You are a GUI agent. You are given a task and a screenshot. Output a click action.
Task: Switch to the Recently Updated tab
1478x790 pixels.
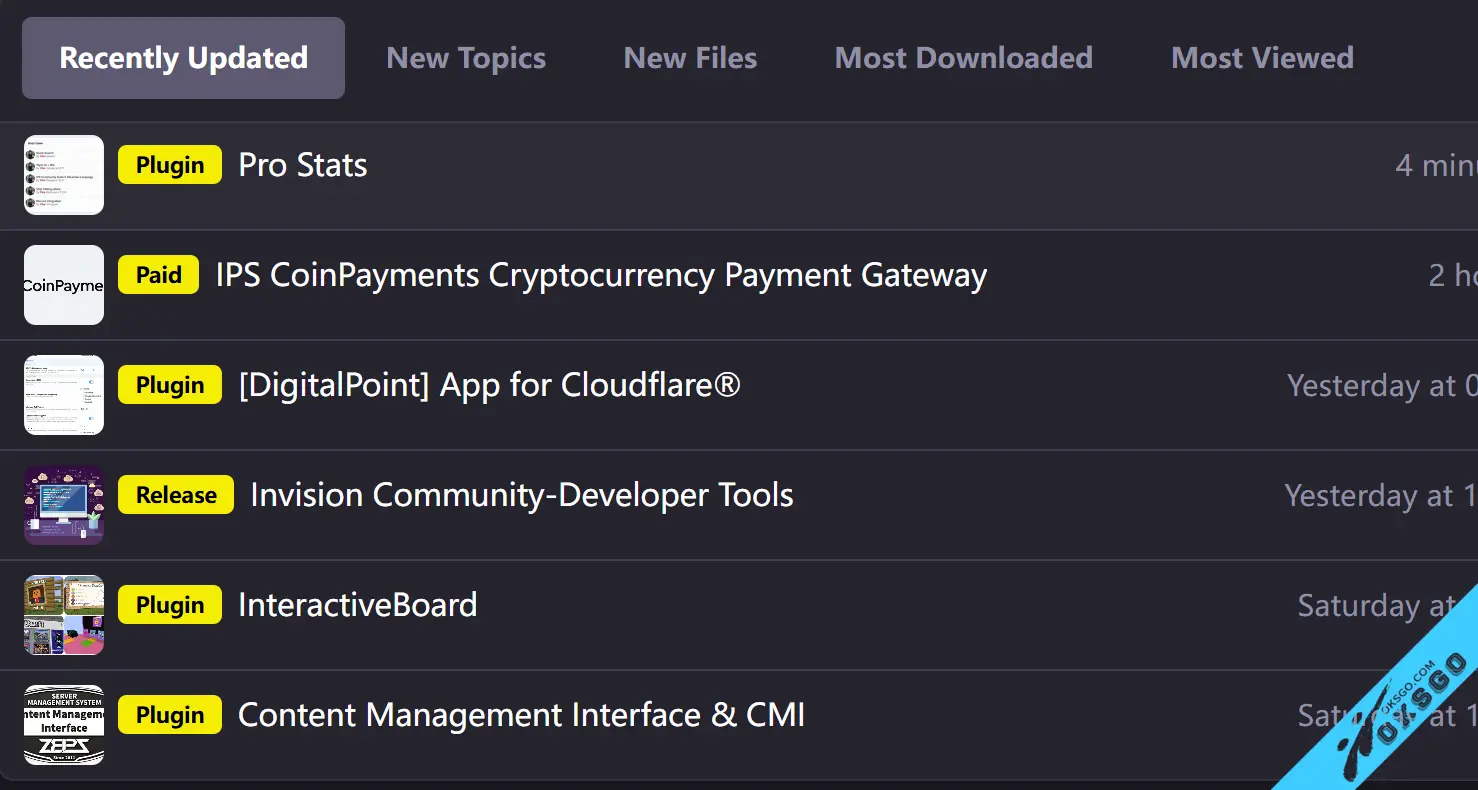tap(183, 58)
